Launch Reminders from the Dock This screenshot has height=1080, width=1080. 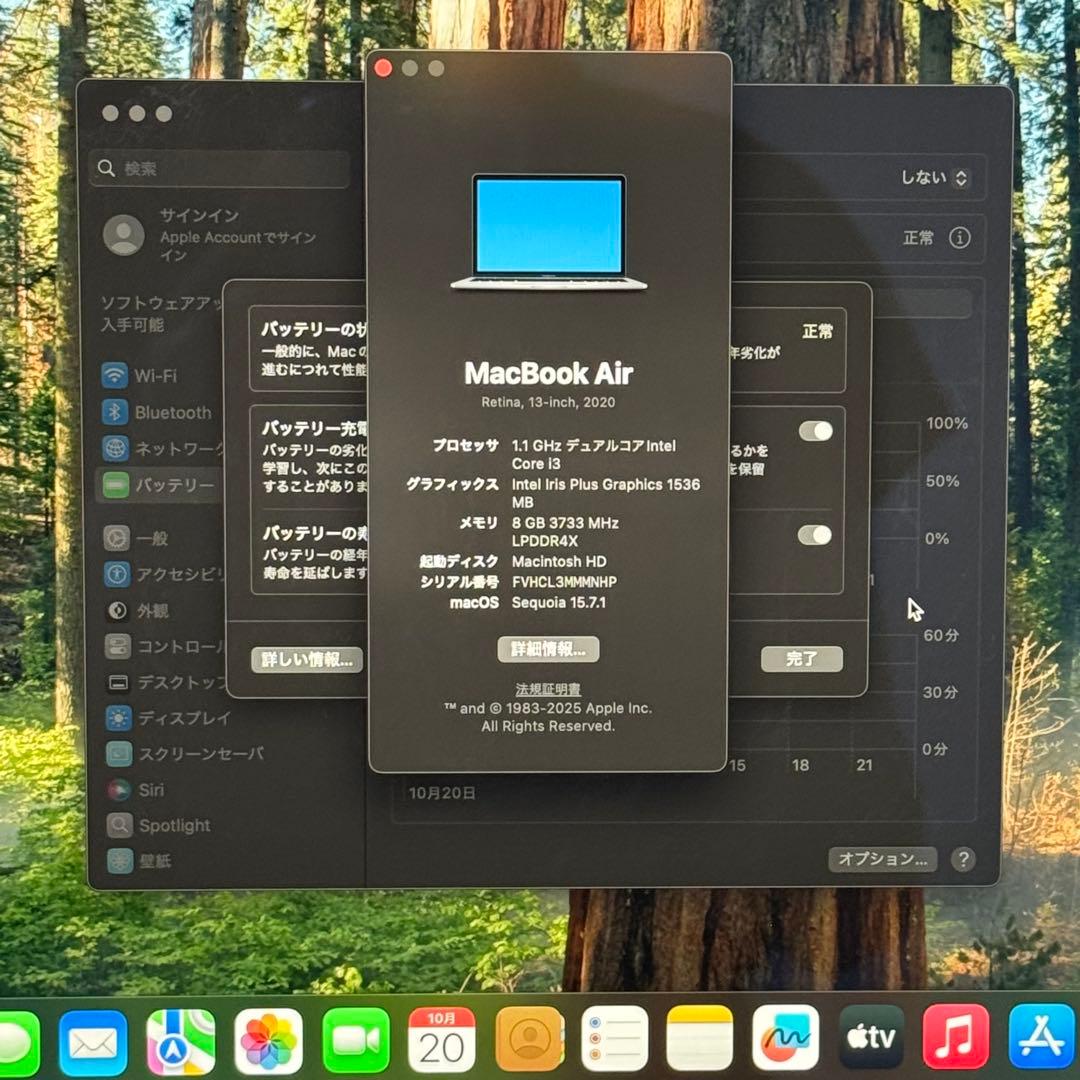click(614, 1039)
